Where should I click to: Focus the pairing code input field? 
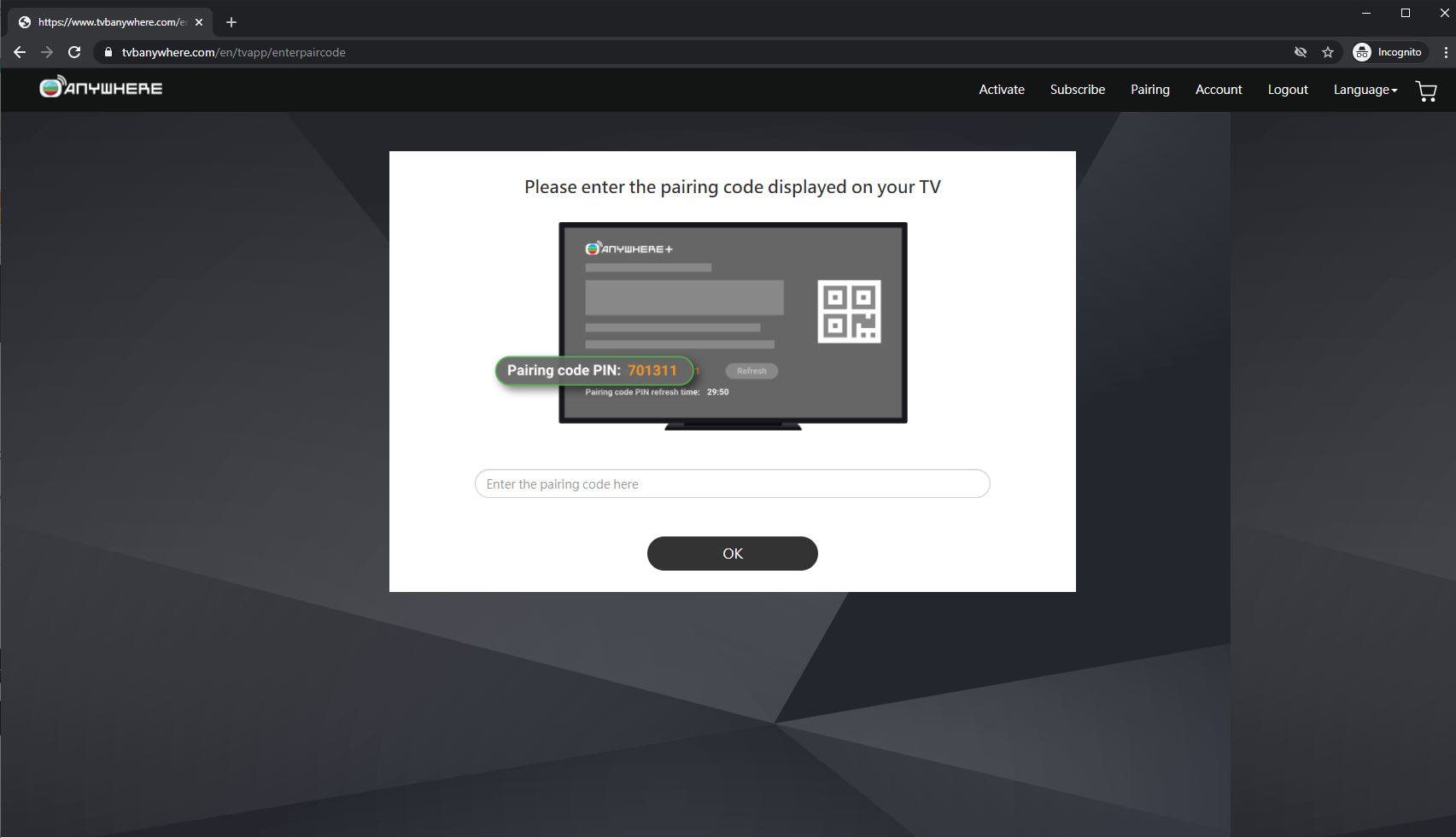coord(733,483)
